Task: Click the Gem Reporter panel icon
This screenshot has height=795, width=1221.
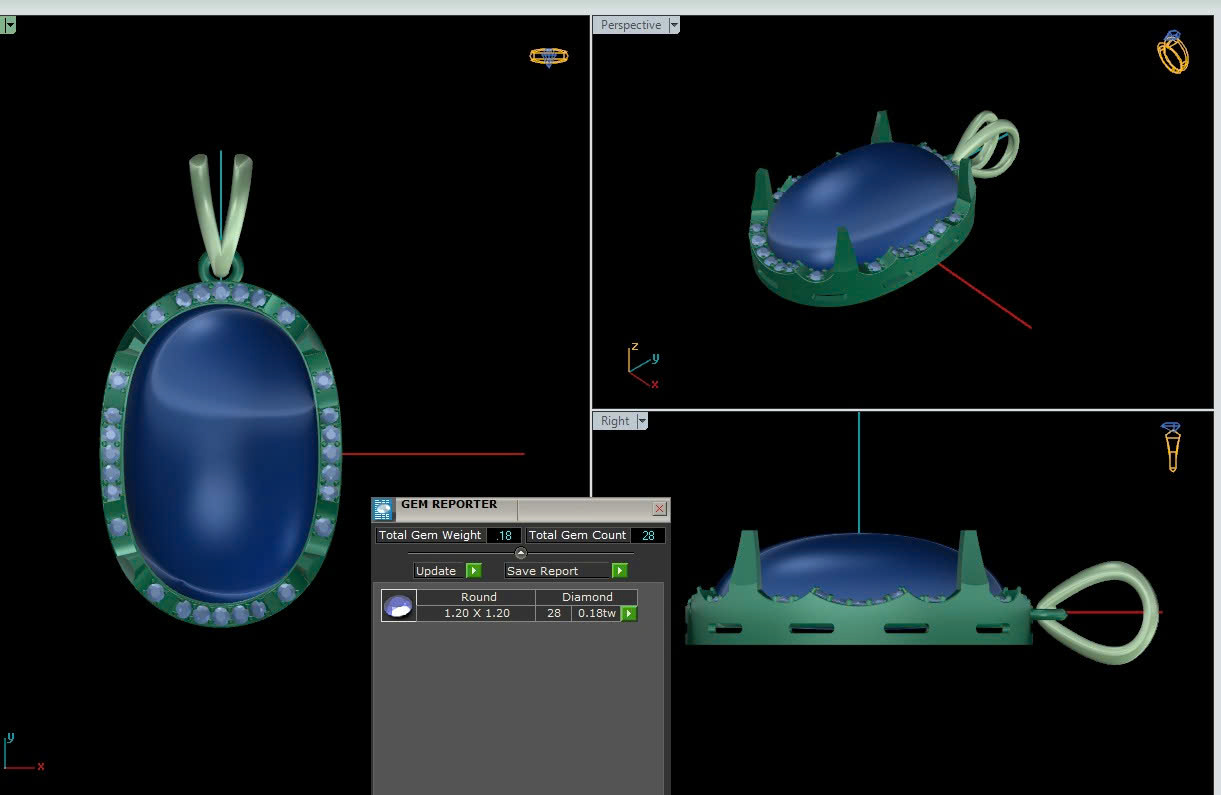Action: 383,509
